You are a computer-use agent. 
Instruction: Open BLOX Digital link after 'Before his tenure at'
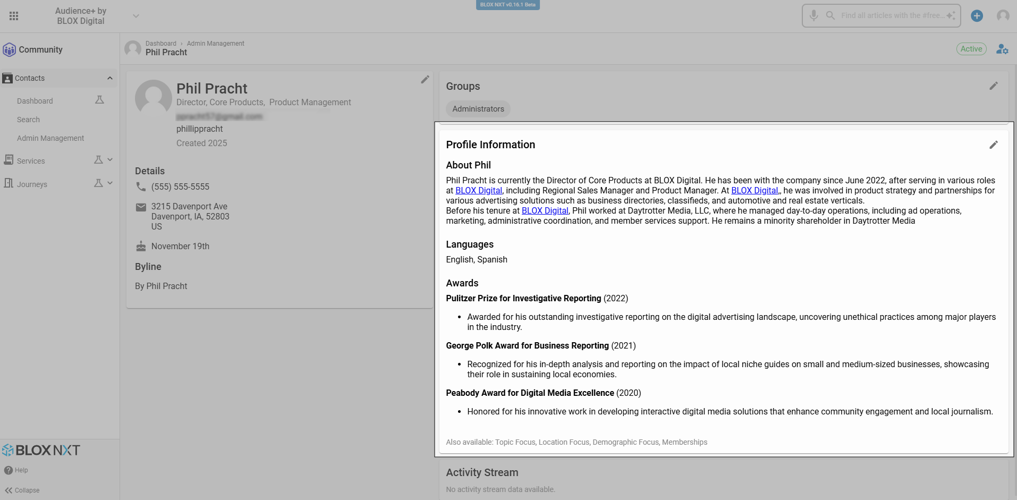pos(545,211)
